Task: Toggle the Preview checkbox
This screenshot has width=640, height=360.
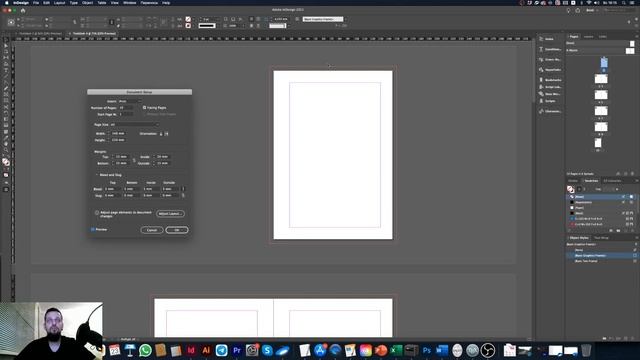Action: [x=93, y=229]
